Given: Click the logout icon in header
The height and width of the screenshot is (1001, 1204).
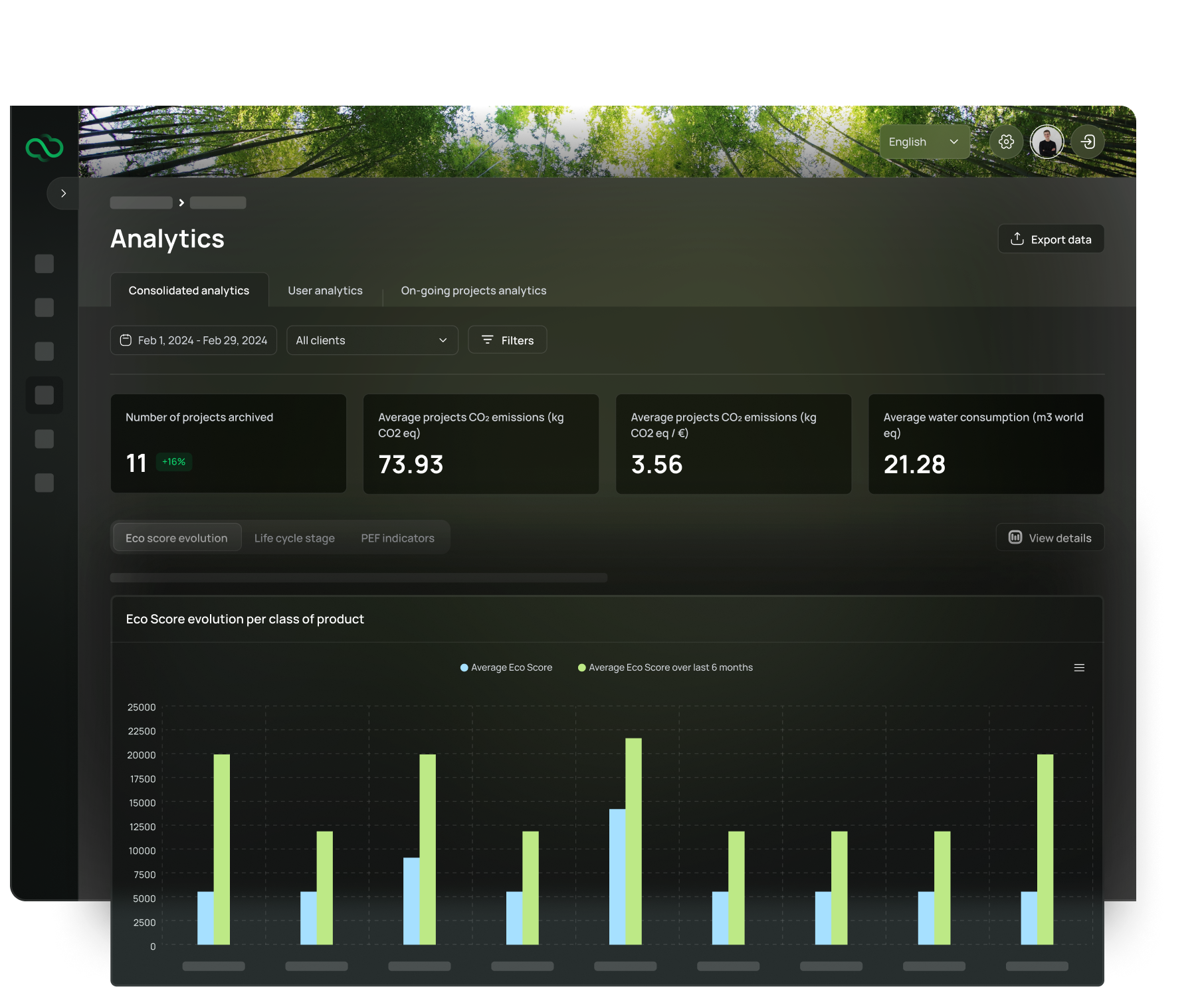Looking at the screenshot, I should (x=1088, y=142).
